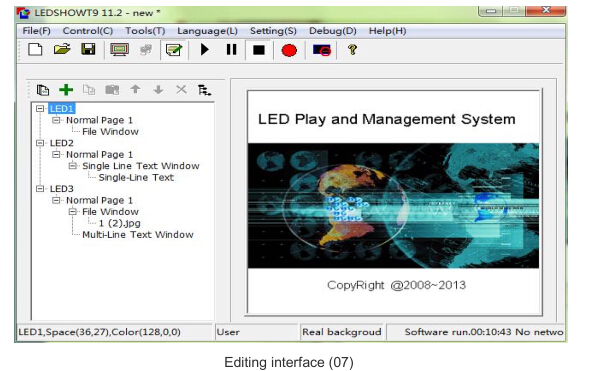Click the 'CopyRight @2008~2013' text
The image size is (589, 371).
[396, 285]
